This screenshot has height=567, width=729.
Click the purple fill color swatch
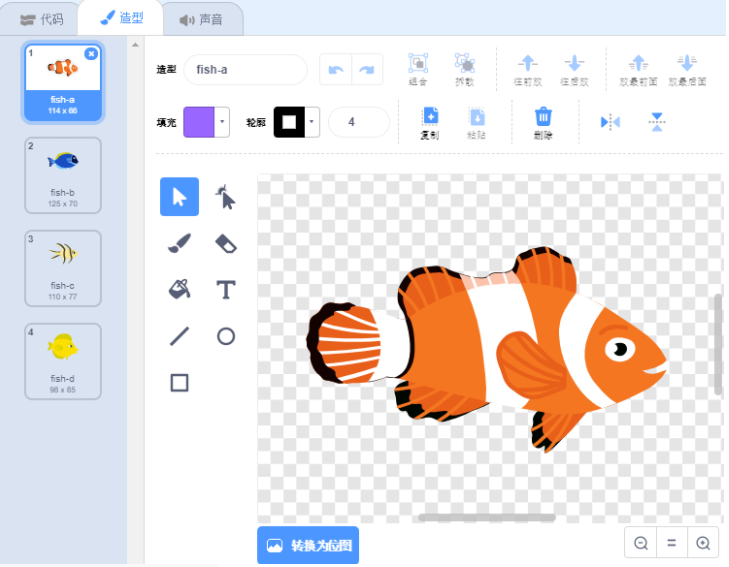[x=199, y=122]
